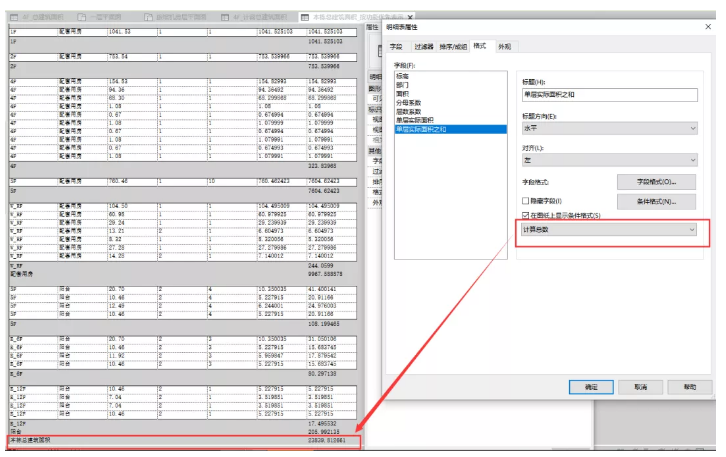Close the active 本栋总建筑面积 view tab
The width and height of the screenshot is (726, 457).
[410, 18]
